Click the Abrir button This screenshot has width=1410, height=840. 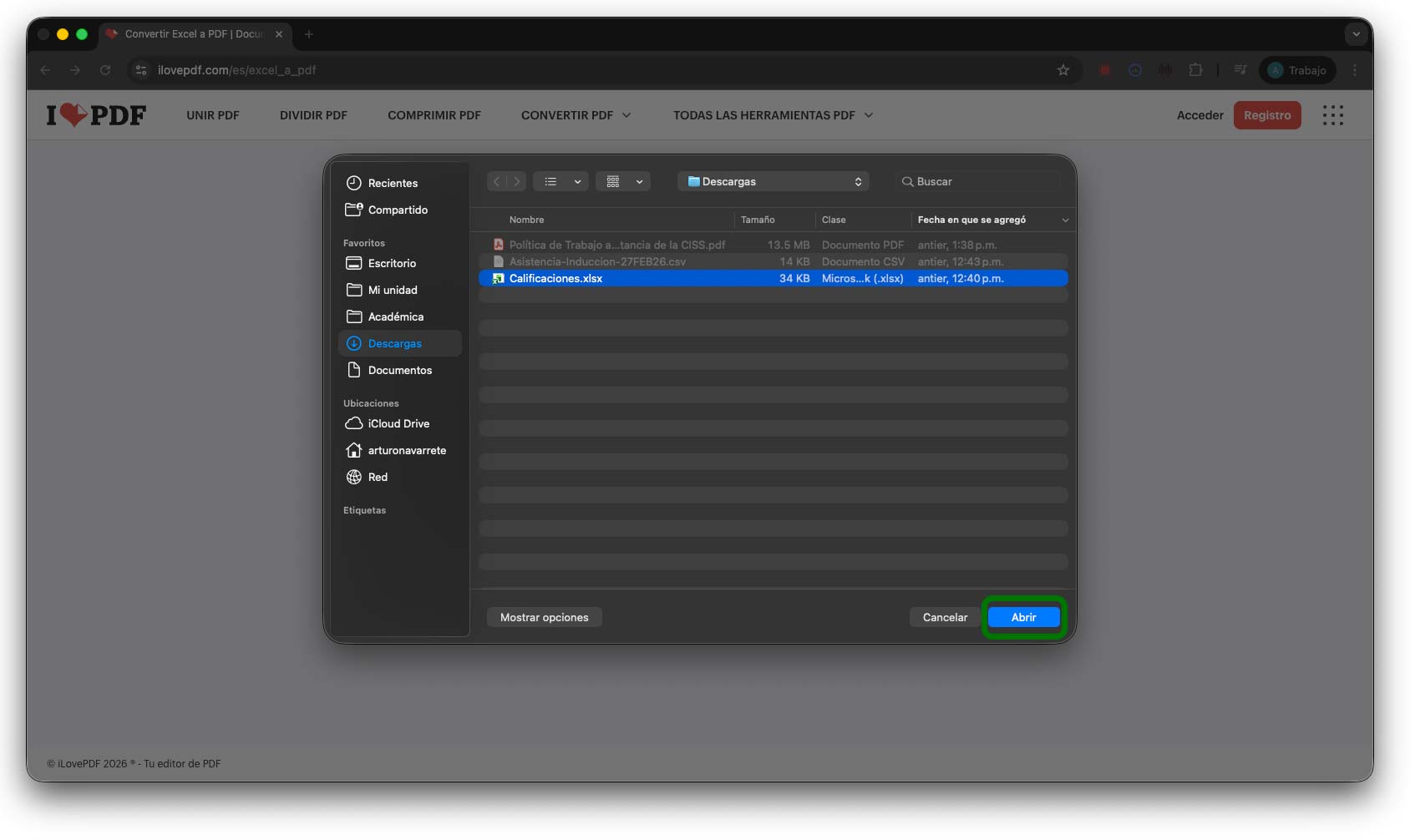coord(1023,617)
